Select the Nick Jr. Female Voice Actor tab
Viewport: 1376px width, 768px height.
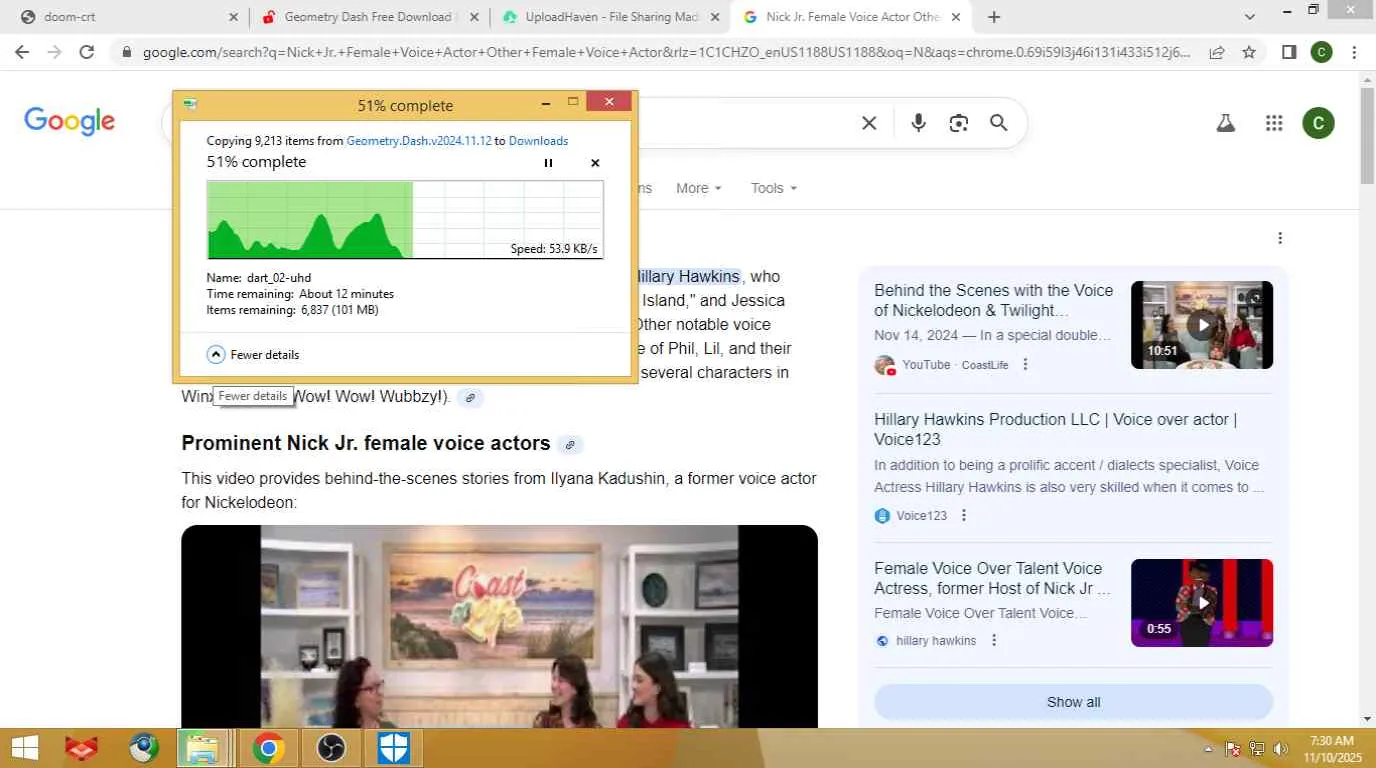pos(851,17)
